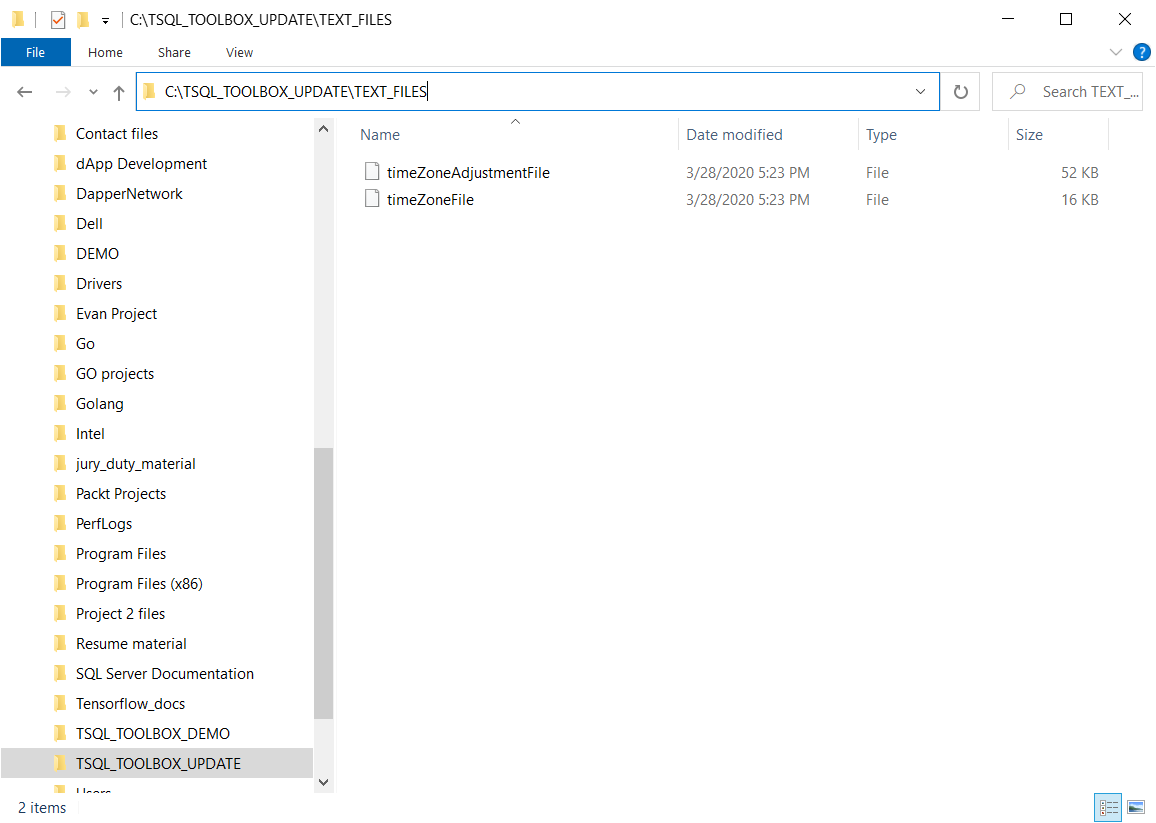The height and width of the screenshot is (823, 1156).
Task: Click the navigation pane scroll up arrow
Action: 323,129
